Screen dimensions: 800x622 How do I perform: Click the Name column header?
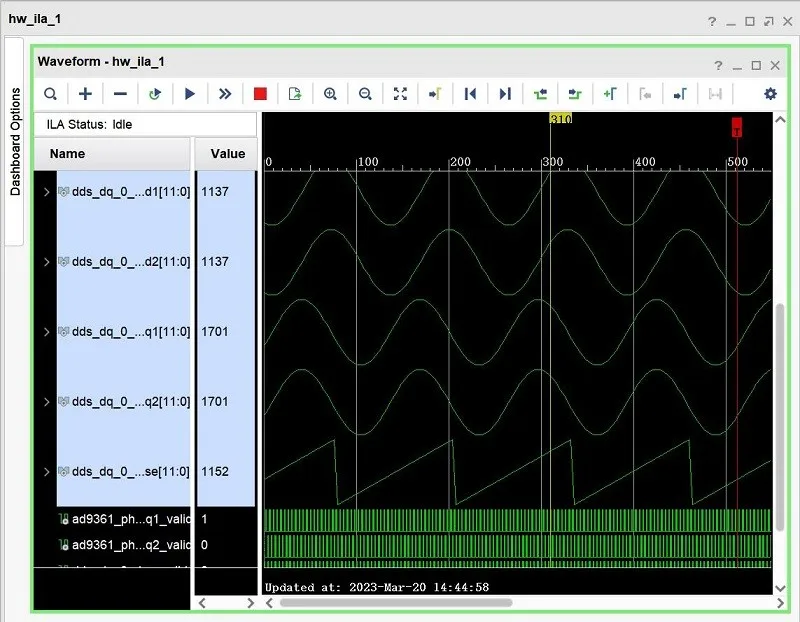(x=112, y=154)
